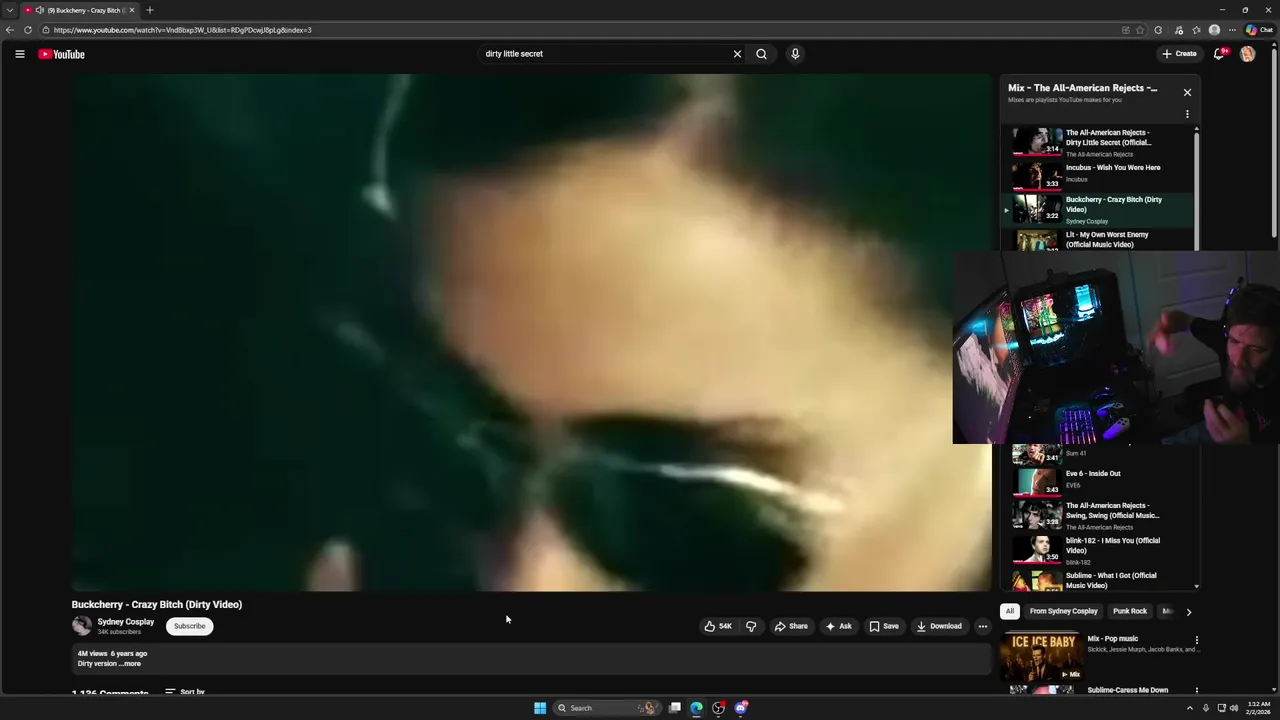Screen dimensions: 1280x720
Task: Select the All chip
Action: [1010, 611]
